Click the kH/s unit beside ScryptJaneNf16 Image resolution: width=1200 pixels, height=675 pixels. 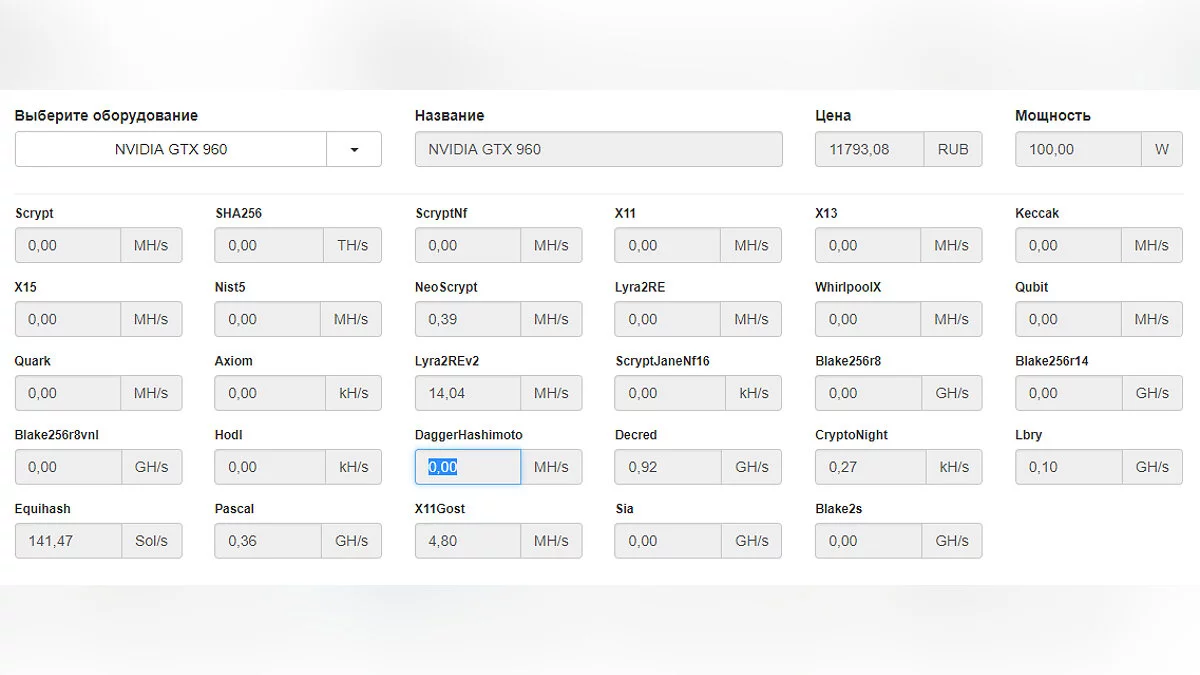754,393
